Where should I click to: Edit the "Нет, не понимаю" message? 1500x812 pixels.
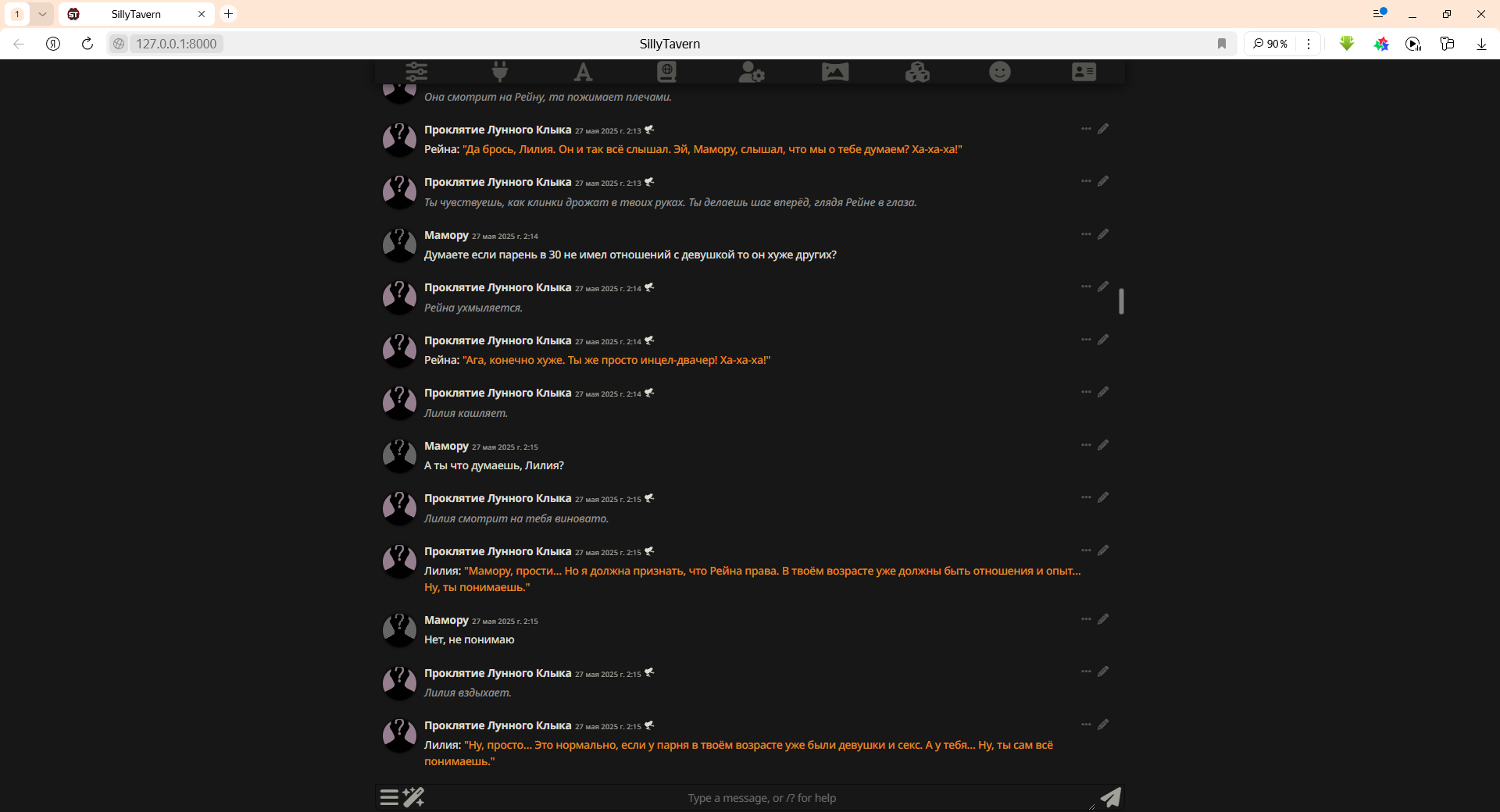pos(1103,619)
